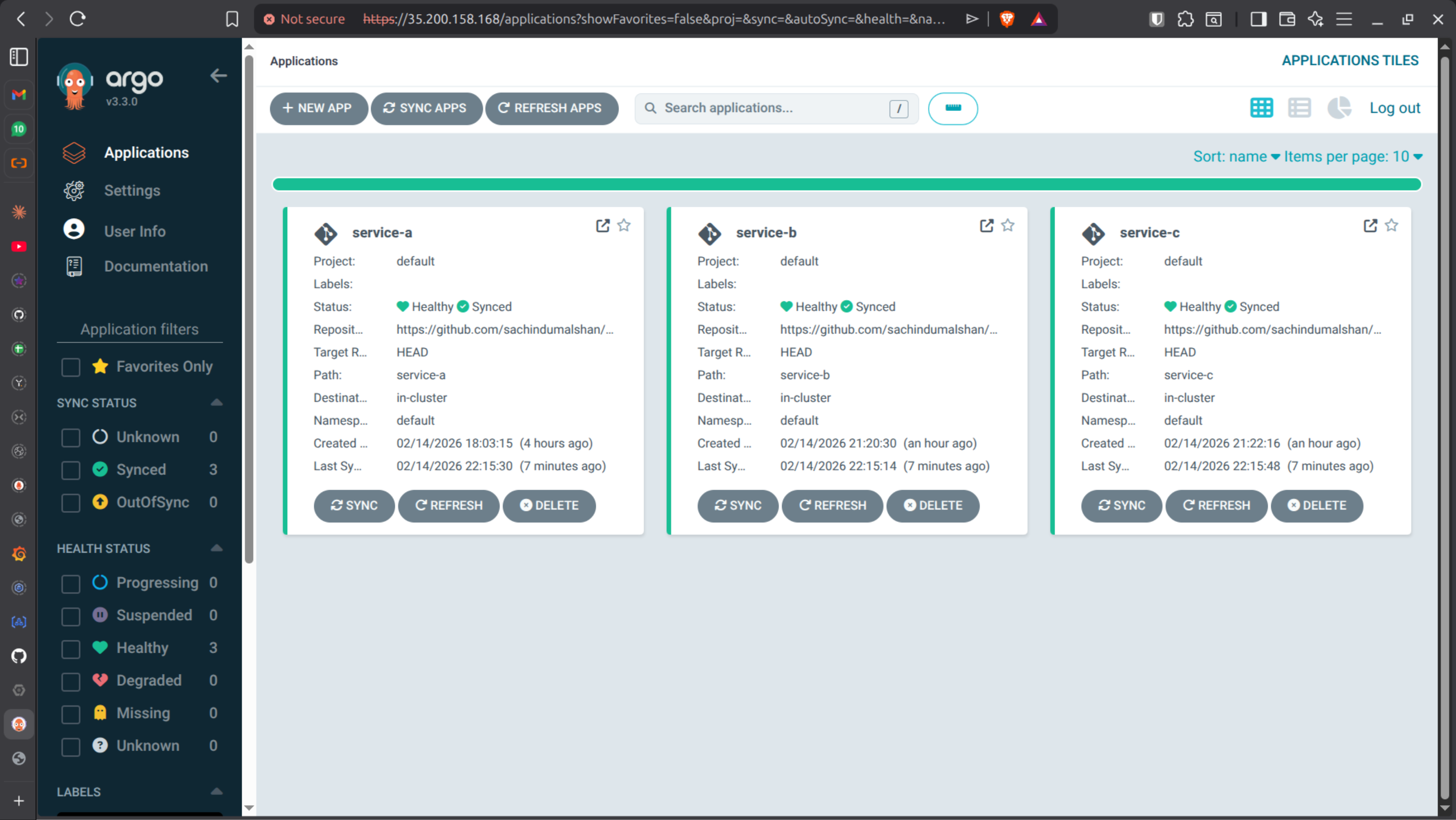The image size is (1456, 820).
Task: Open Items per page dropdown
Action: tap(1353, 156)
